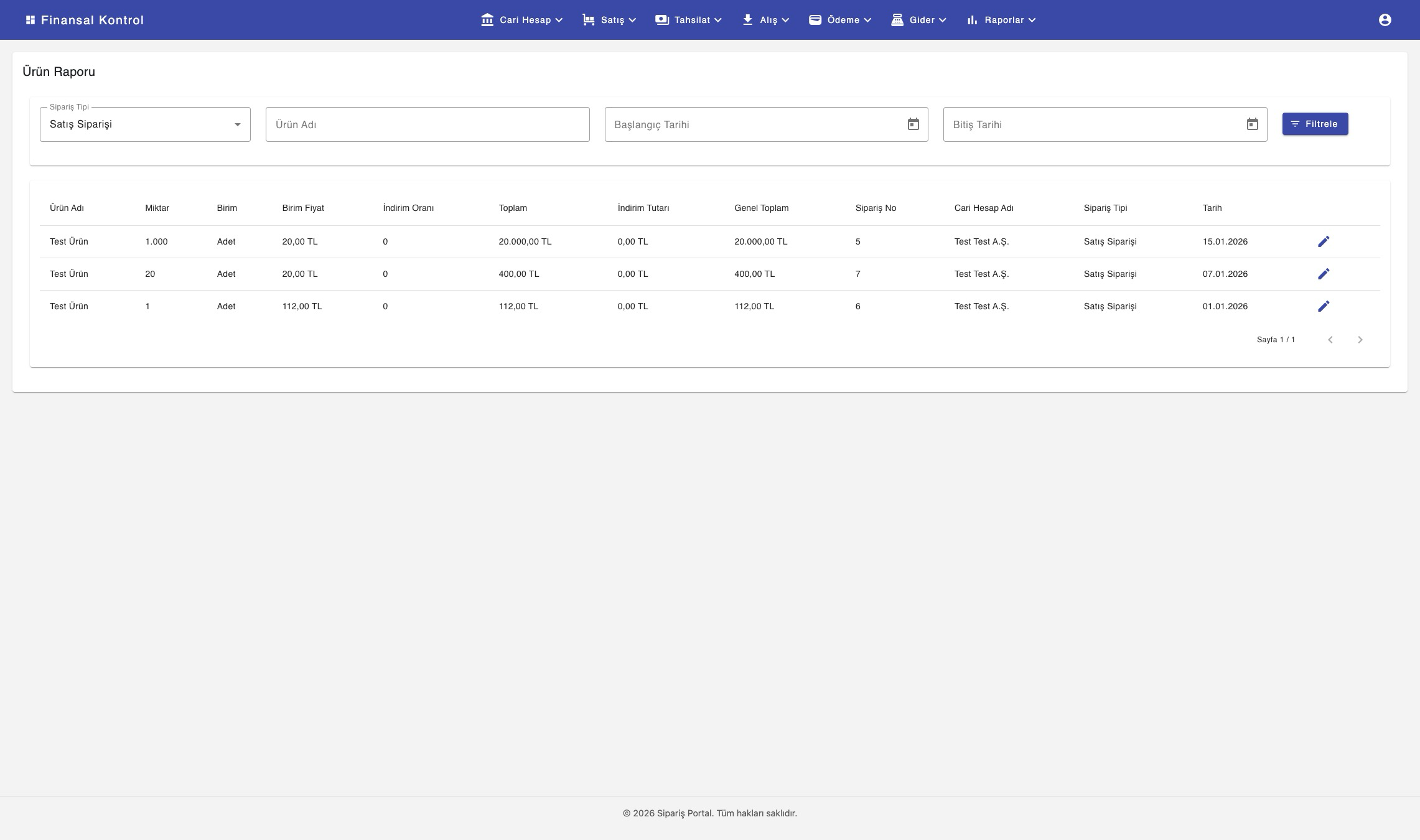Focus the Ürün Adı search field
The height and width of the screenshot is (840, 1420).
pyautogui.click(x=427, y=124)
